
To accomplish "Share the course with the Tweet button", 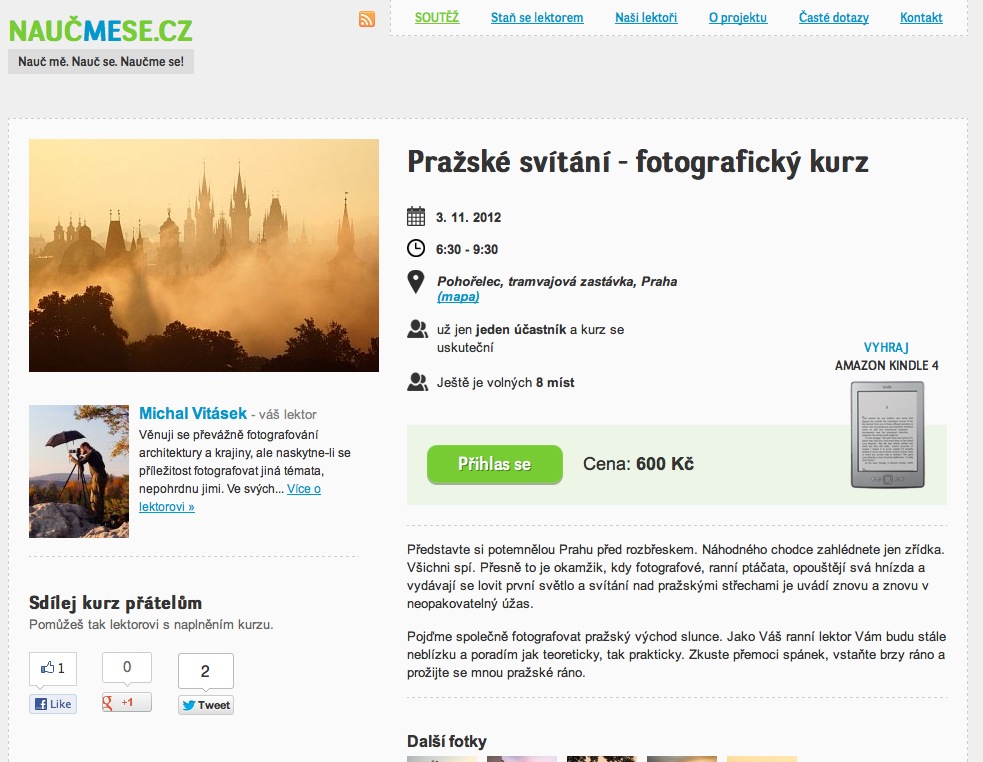I will [x=206, y=705].
